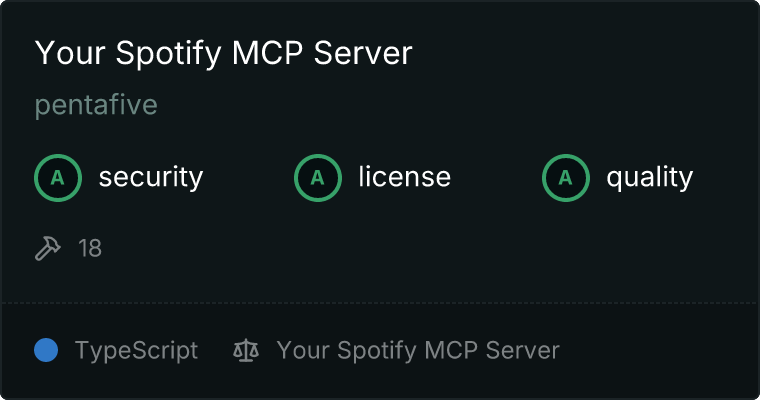Open the pentafive author link
Viewport: 760px width, 400px height.
click(x=96, y=105)
